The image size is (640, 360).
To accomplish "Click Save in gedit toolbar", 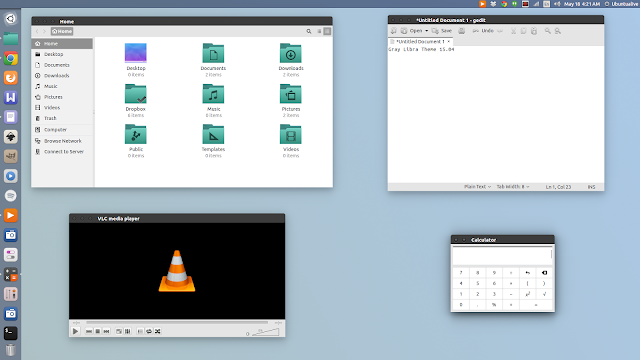I will [x=442, y=31].
